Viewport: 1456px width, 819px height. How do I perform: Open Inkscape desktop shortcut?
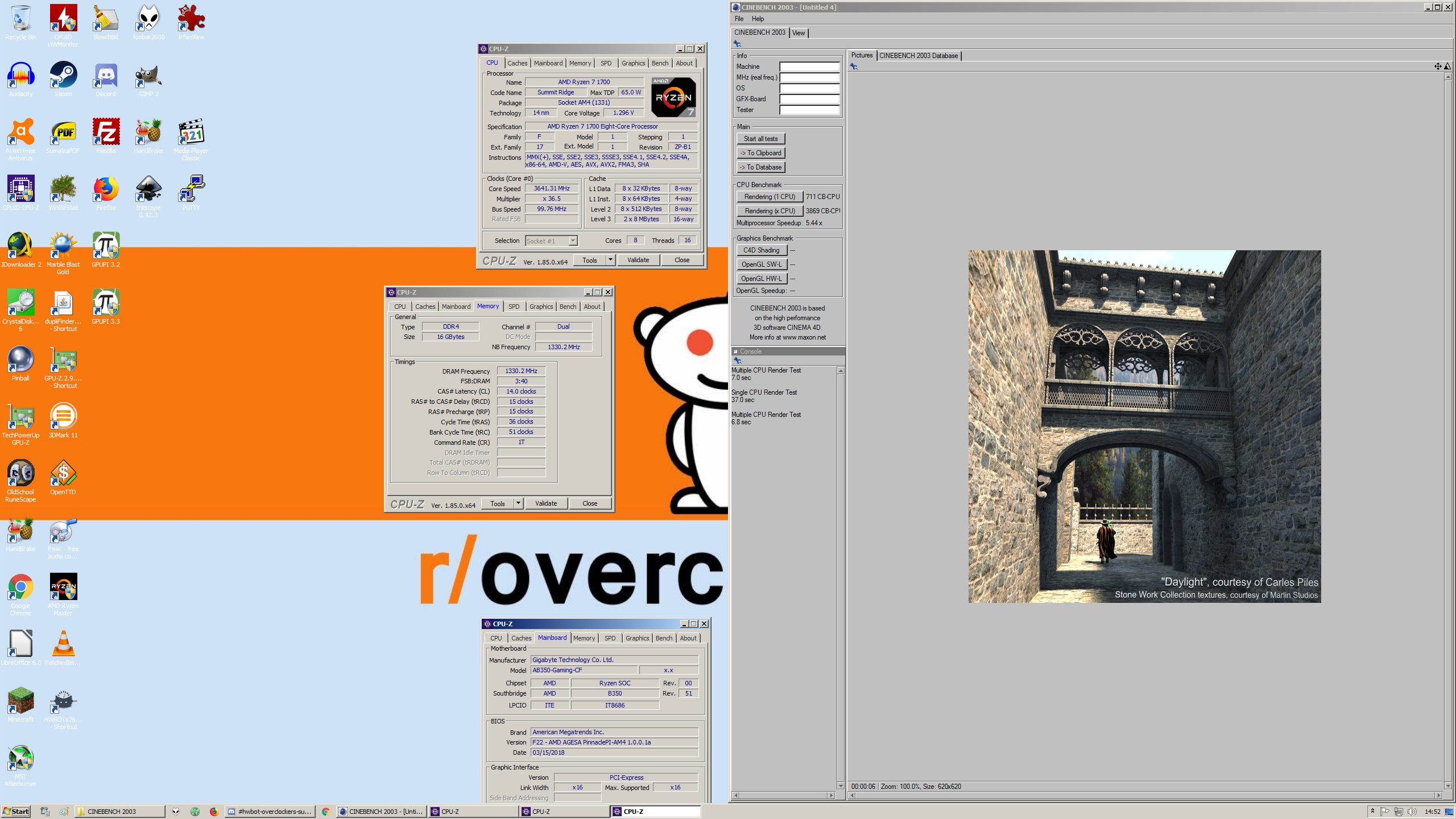(148, 196)
